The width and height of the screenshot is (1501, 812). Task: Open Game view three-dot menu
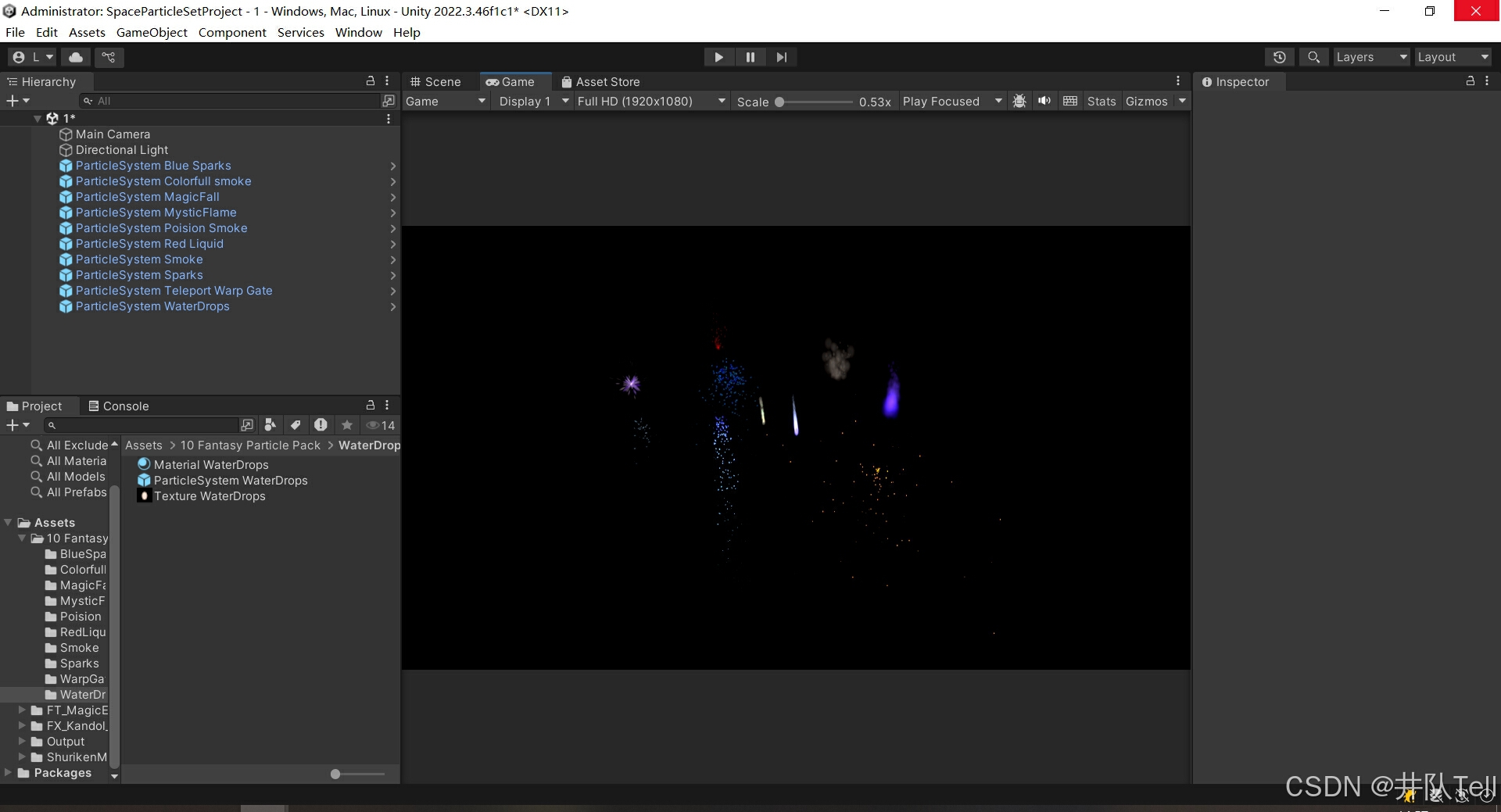coord(1178,80)
